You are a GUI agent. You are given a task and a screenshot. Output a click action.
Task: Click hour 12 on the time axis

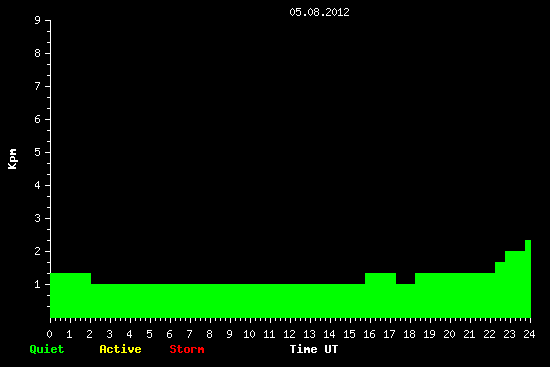coord(289,334)
